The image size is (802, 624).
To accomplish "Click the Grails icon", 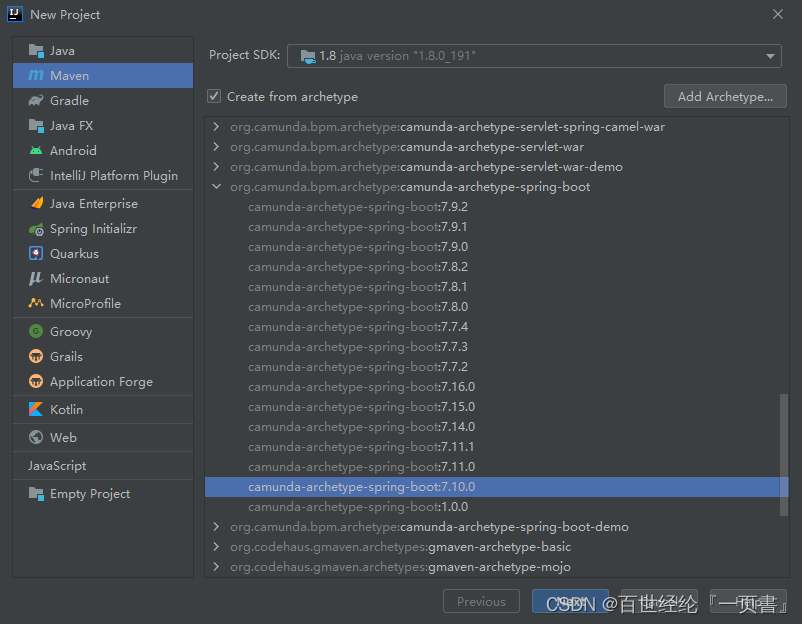I will [36, 356].
